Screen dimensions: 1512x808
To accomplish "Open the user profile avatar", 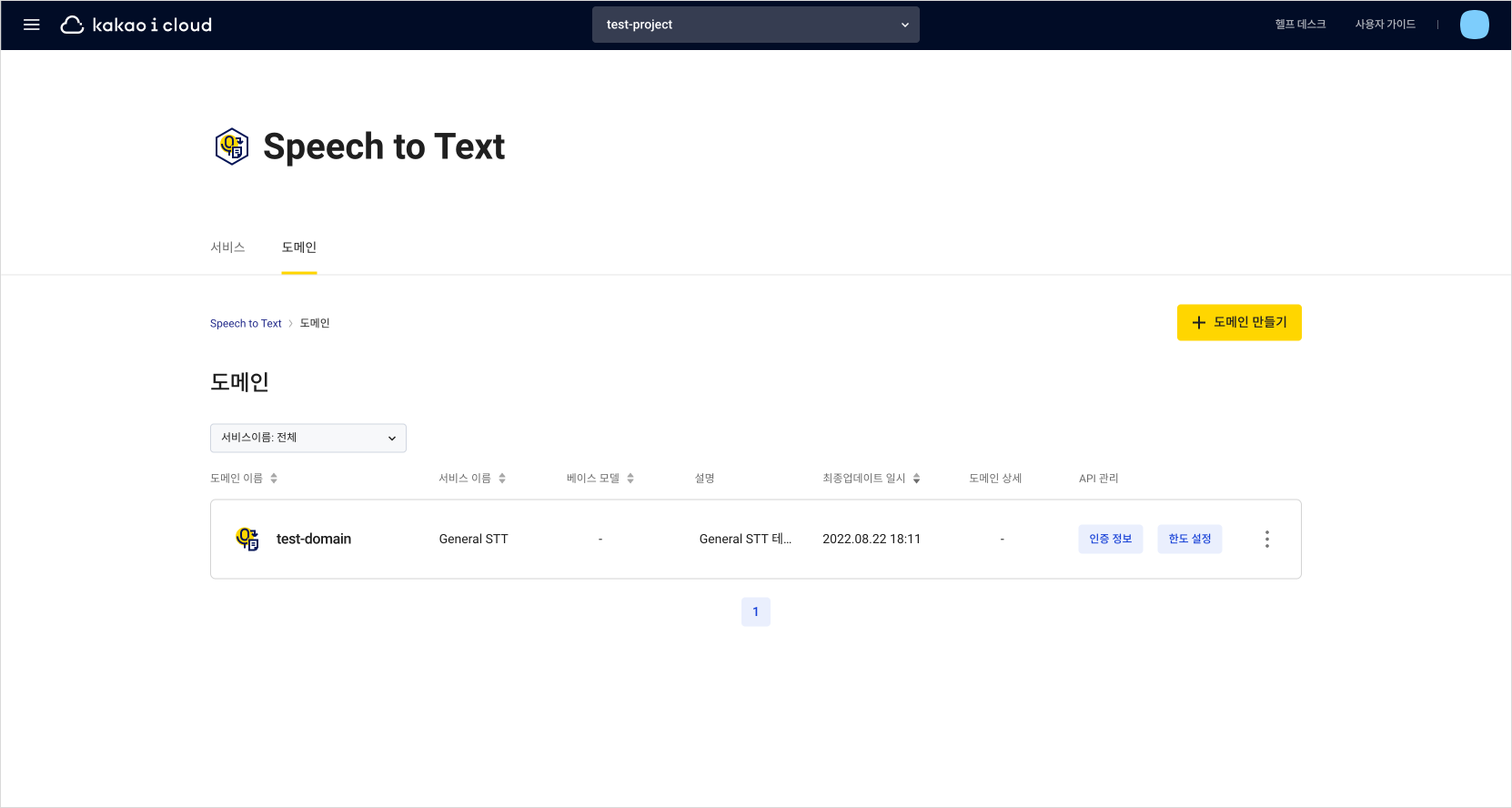I will pos(1474,25).
